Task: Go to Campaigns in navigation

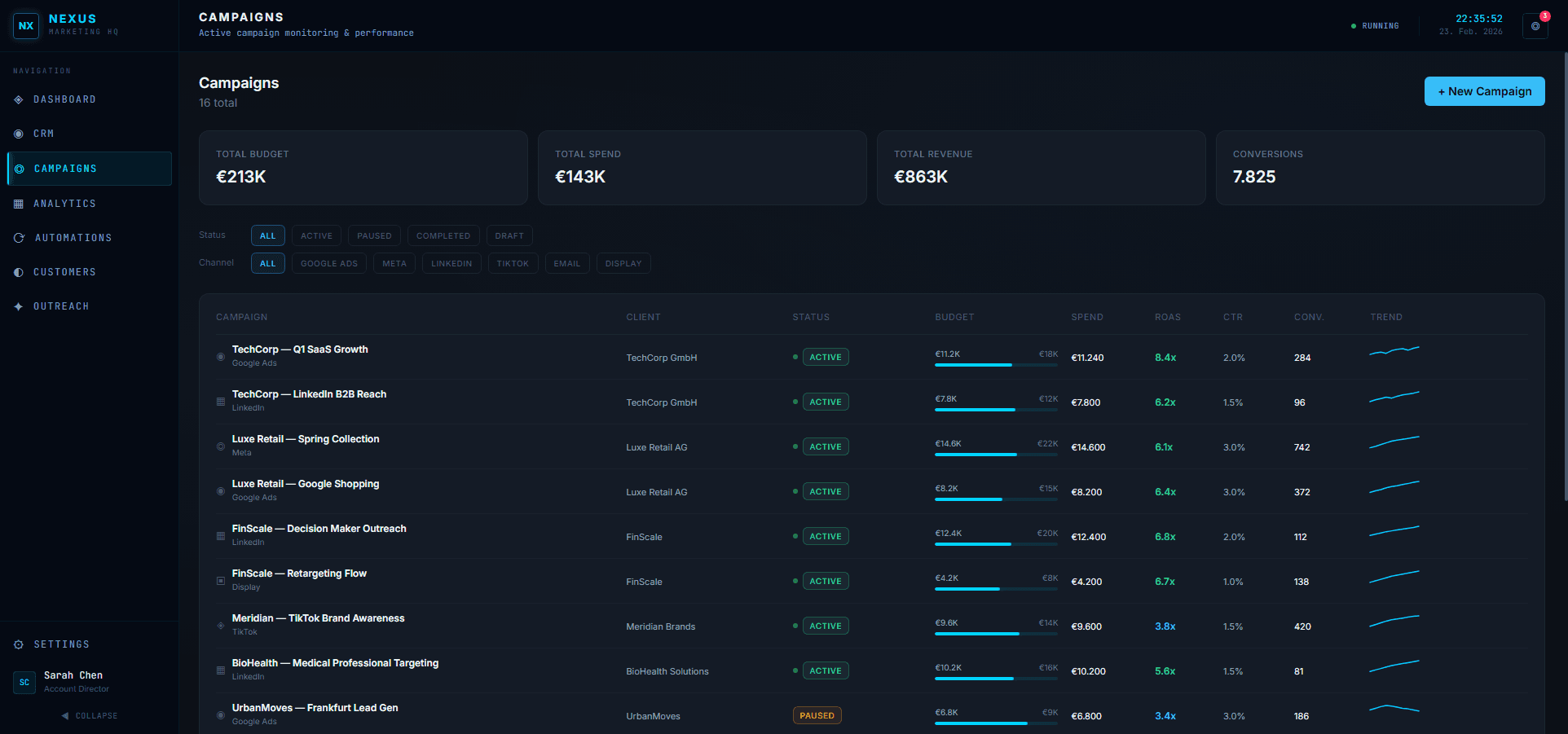Action: pyautogui.click(x=65, y=169)
